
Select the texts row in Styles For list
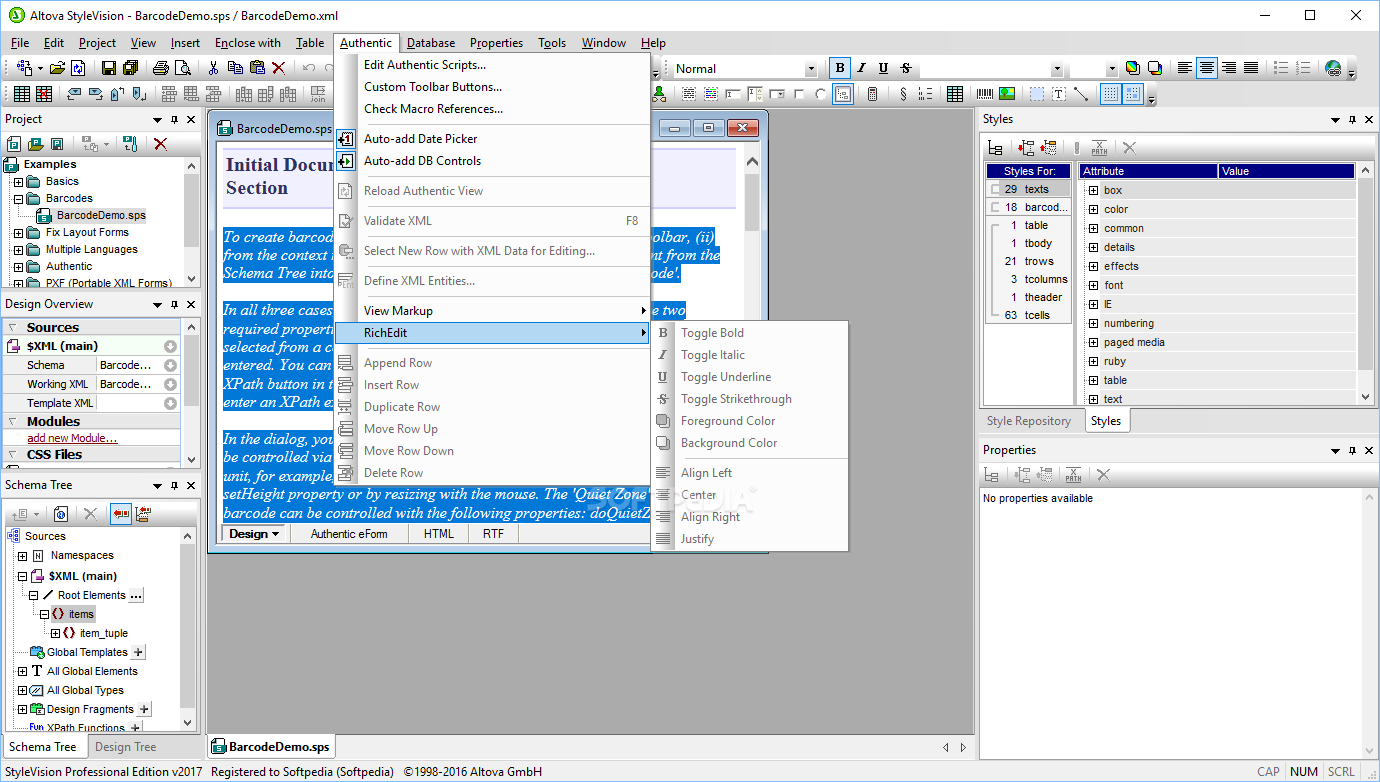(x=1028, y=189)
